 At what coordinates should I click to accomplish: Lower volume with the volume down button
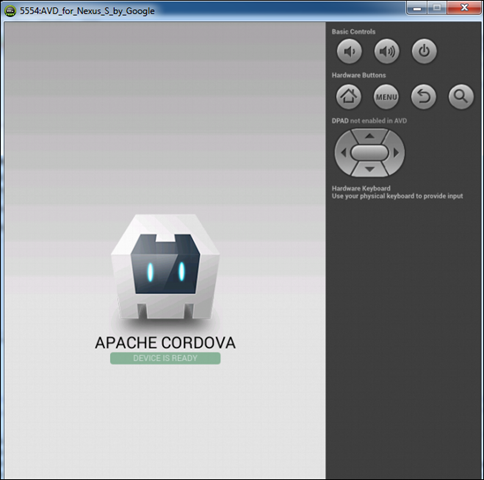[349, 52]
